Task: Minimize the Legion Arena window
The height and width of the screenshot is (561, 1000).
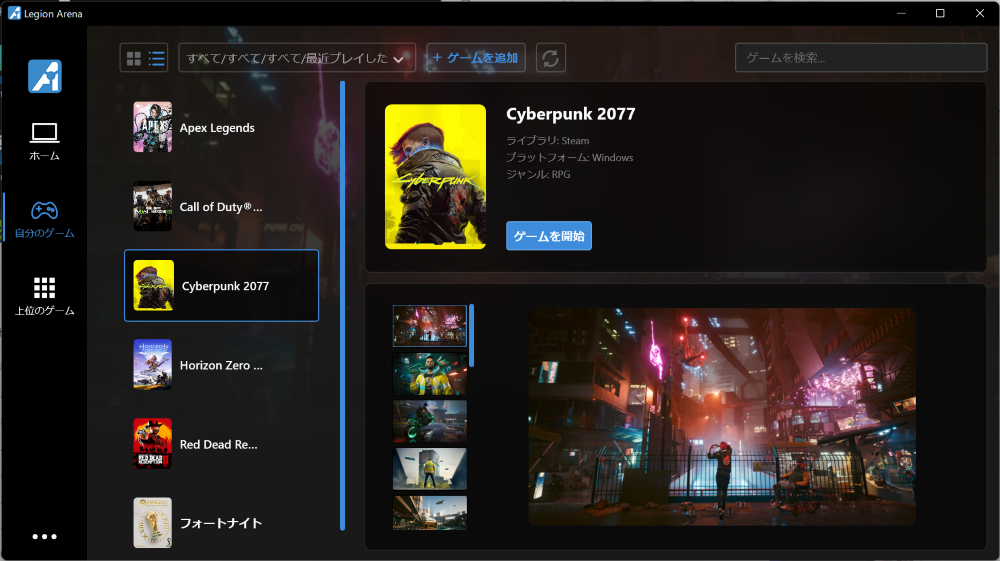Action: tap(901, 13)
